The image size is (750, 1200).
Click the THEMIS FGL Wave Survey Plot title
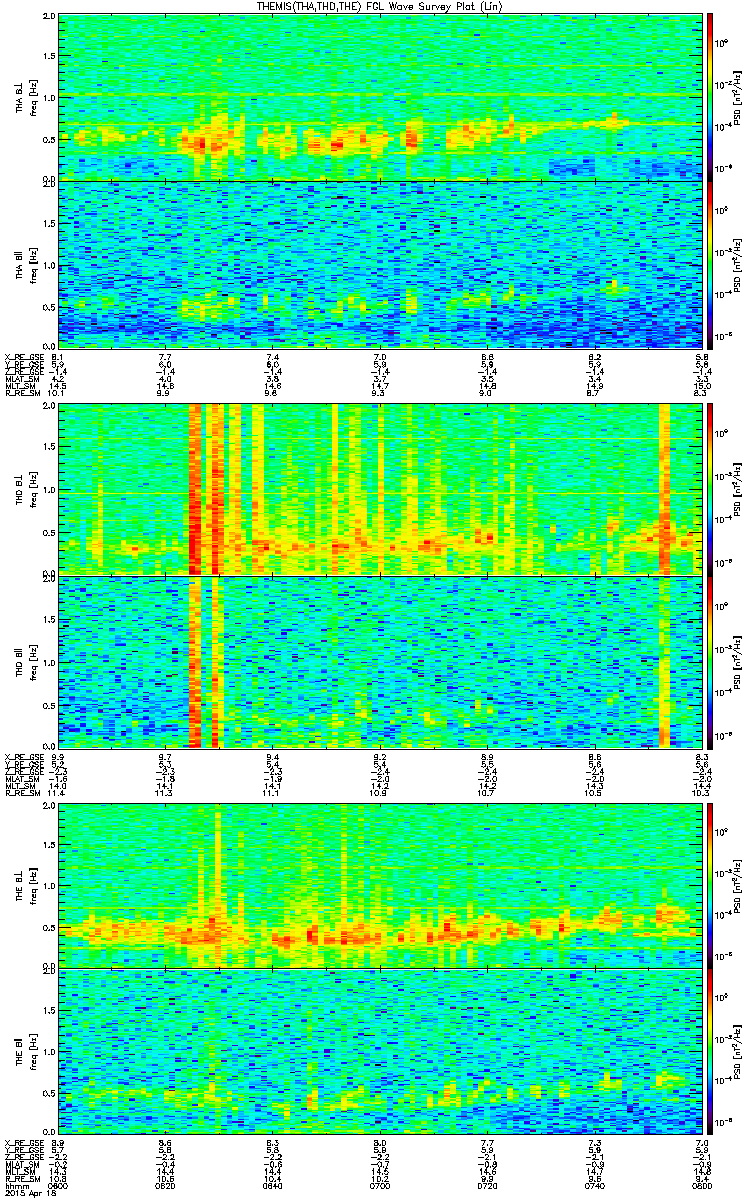tap(382, 7)
